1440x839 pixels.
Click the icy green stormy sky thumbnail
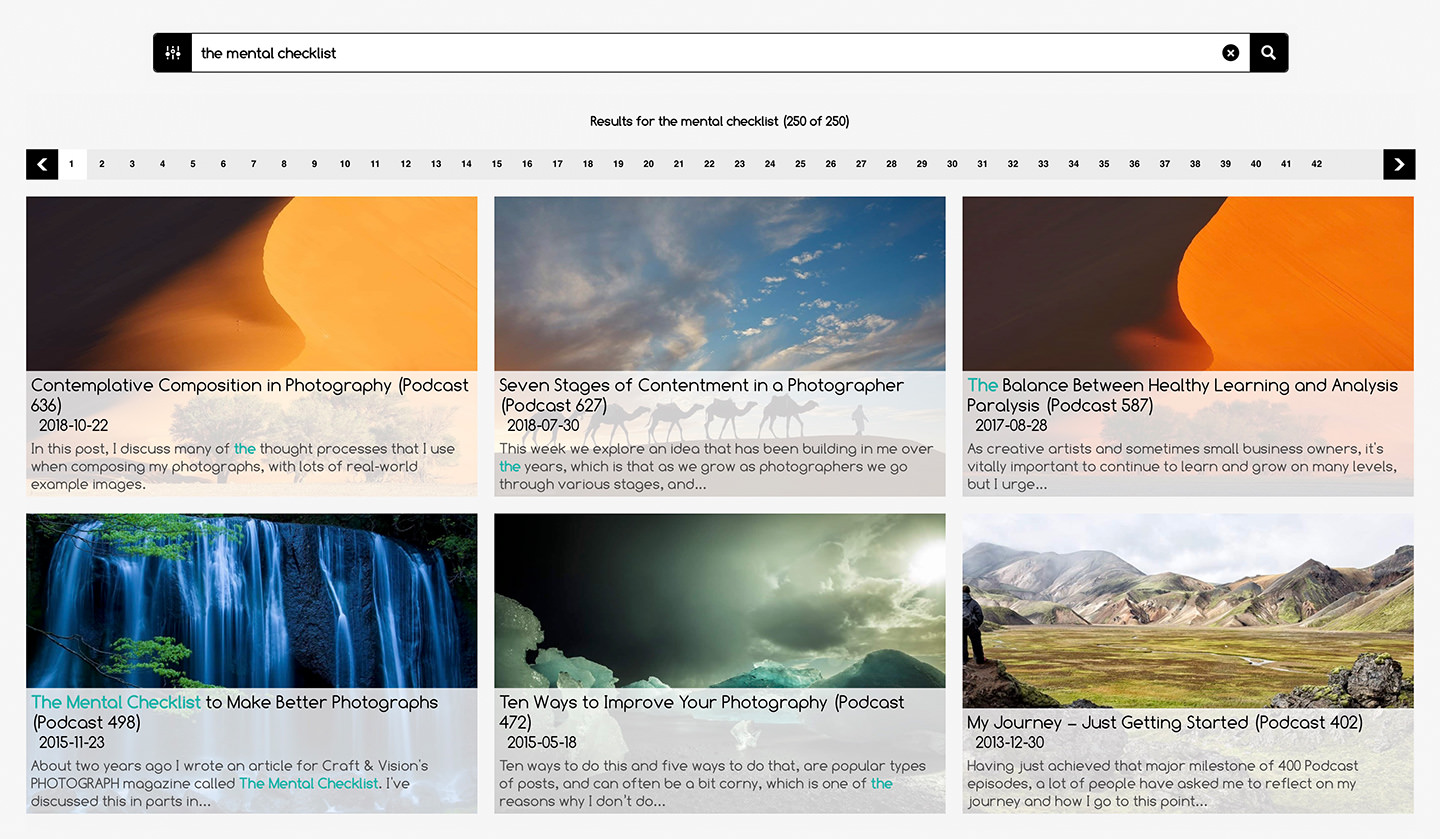click(719, 600)
